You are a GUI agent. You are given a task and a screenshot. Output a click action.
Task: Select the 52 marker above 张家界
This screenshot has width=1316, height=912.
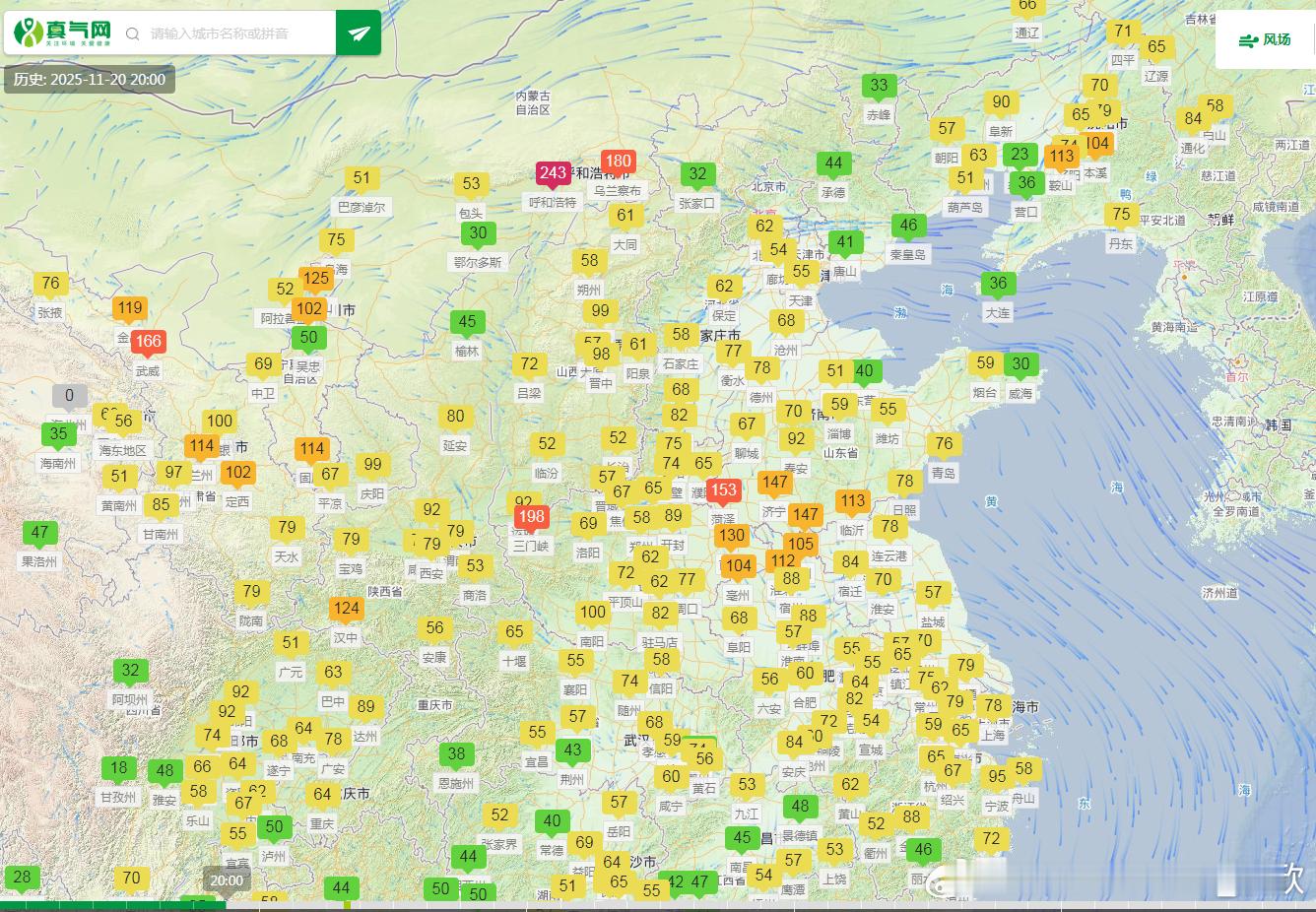[499, 815]
